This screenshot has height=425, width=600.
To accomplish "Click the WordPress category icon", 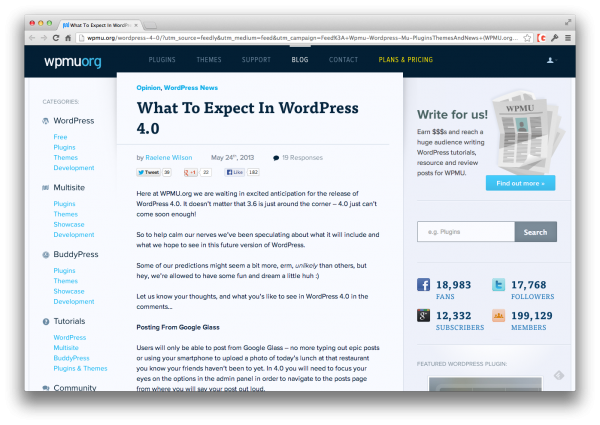I will [46, 121].
